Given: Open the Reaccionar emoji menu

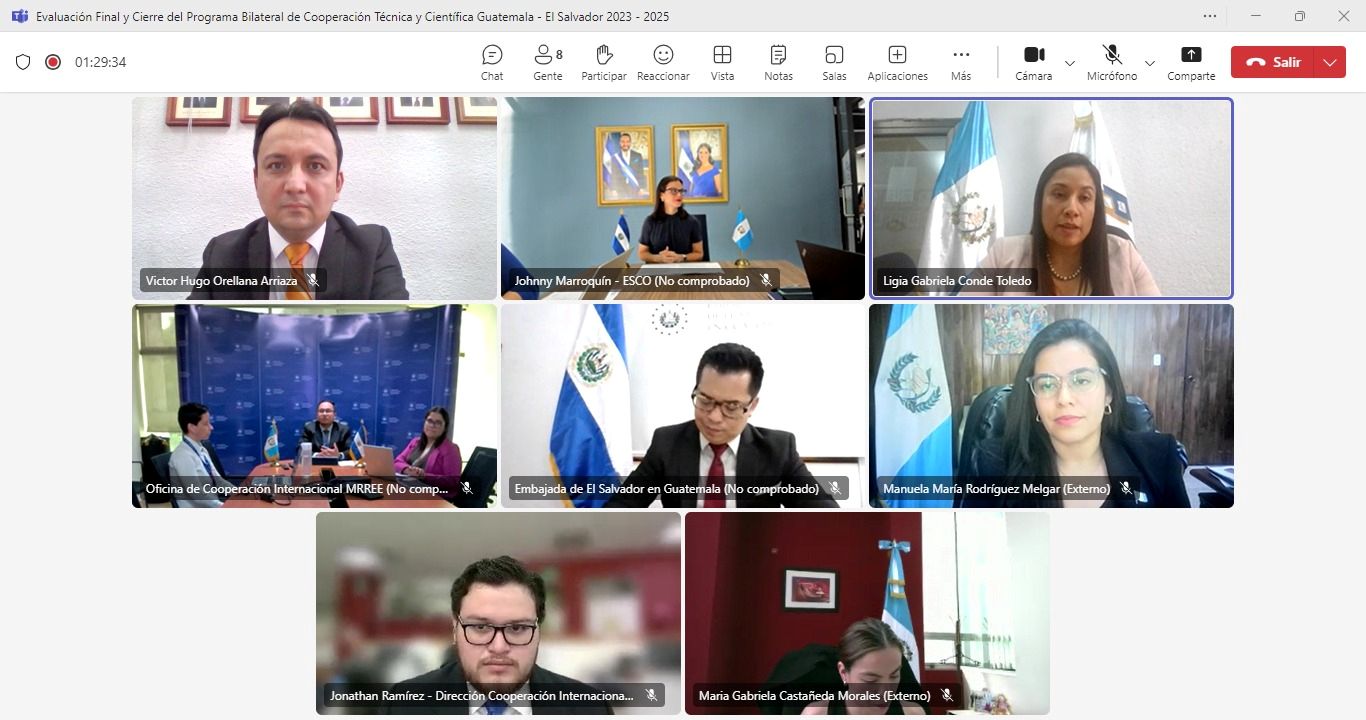Looking at the screenshot, I should (x=663, y=62).
